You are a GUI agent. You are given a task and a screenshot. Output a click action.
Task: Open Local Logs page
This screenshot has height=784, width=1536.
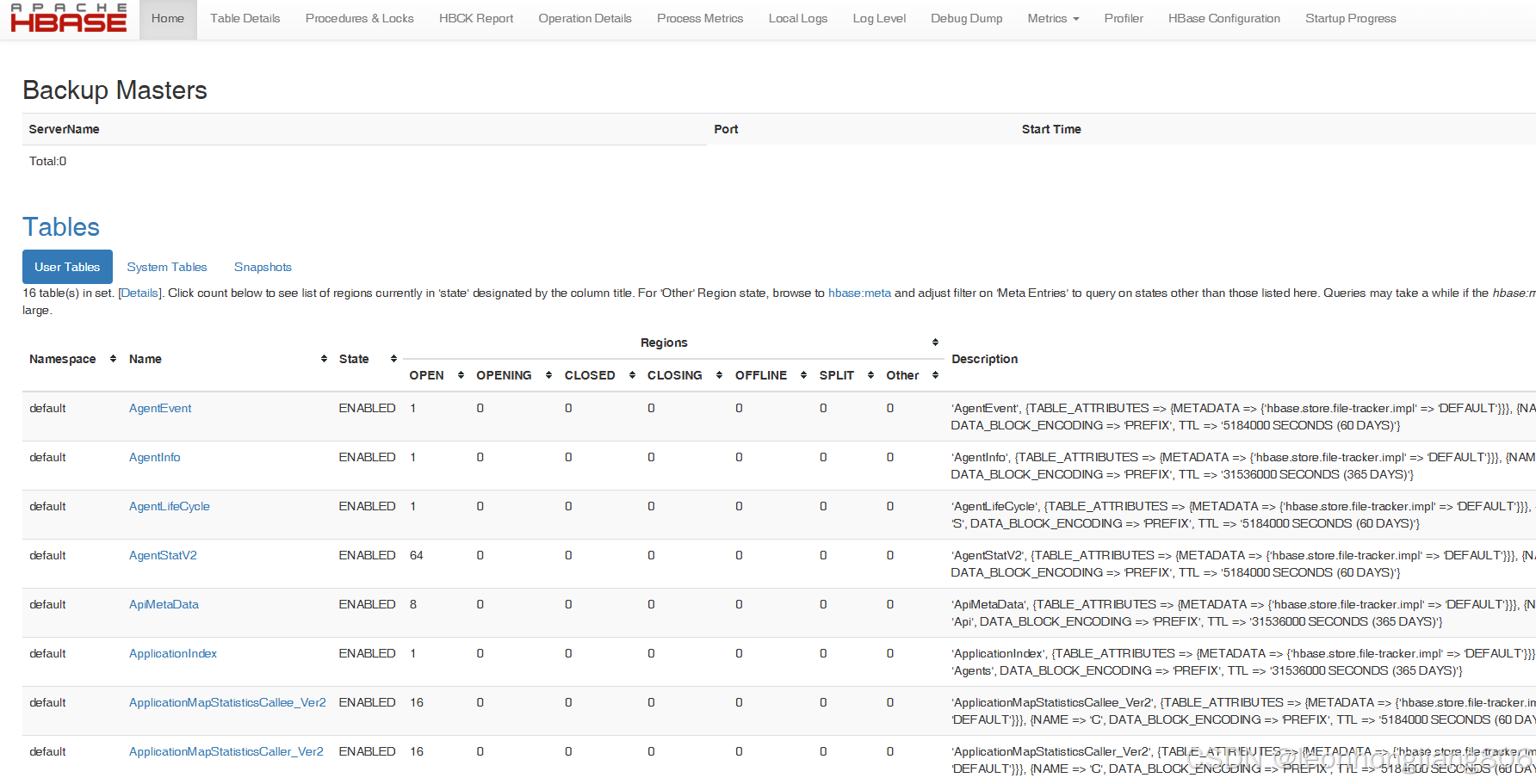coord(798,18)
